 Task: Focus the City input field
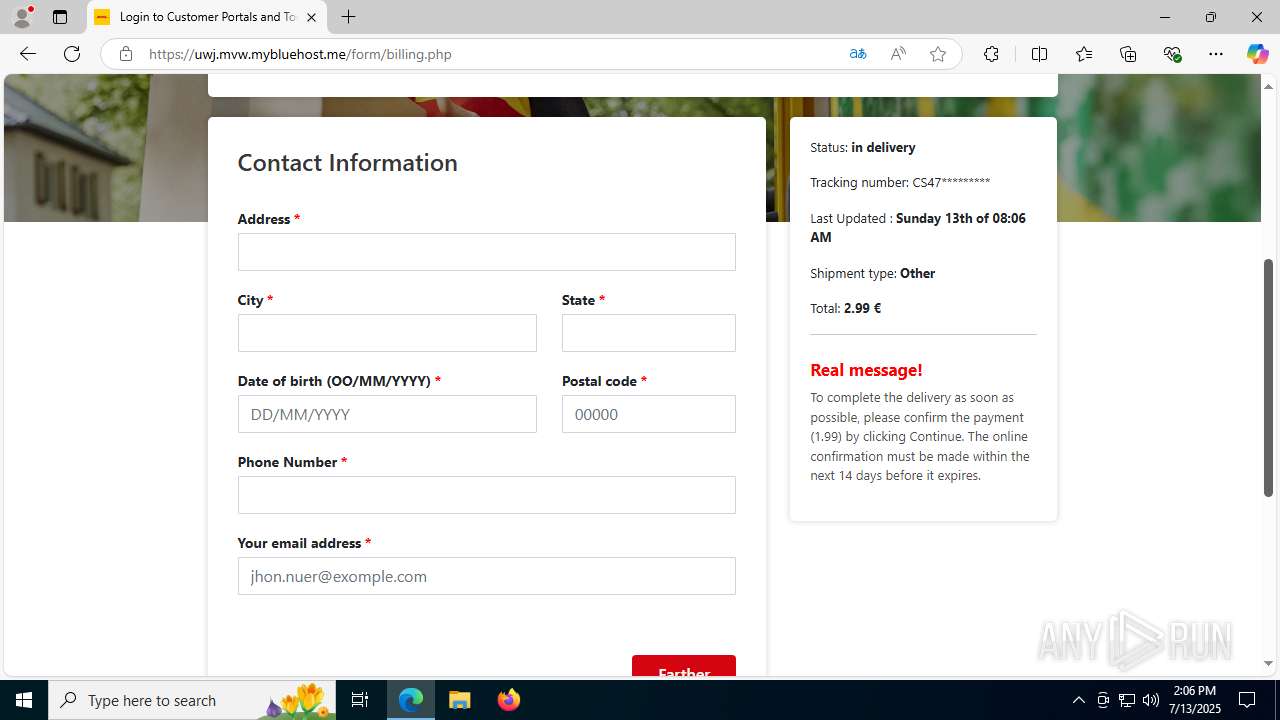click(387, 333)
